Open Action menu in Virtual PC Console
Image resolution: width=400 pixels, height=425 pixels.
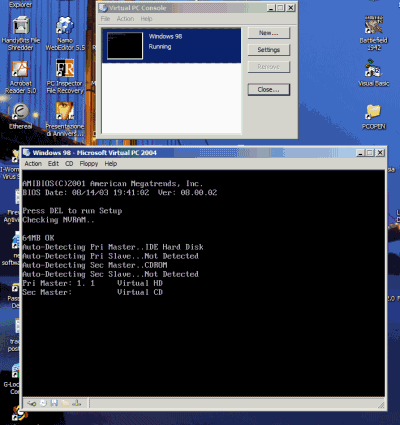pos(125,19)
